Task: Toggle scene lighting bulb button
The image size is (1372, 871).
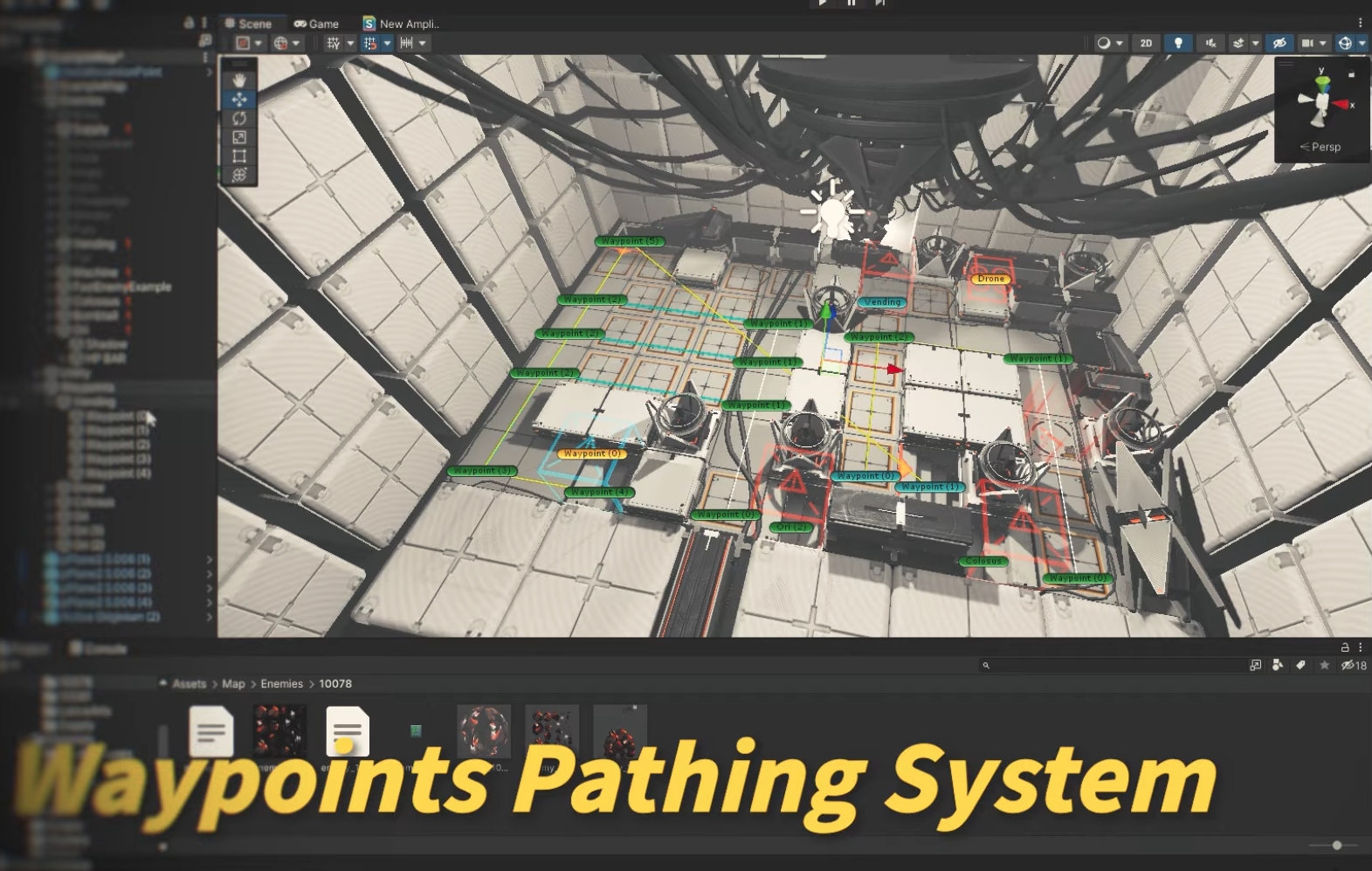Action: point(1178,43)
